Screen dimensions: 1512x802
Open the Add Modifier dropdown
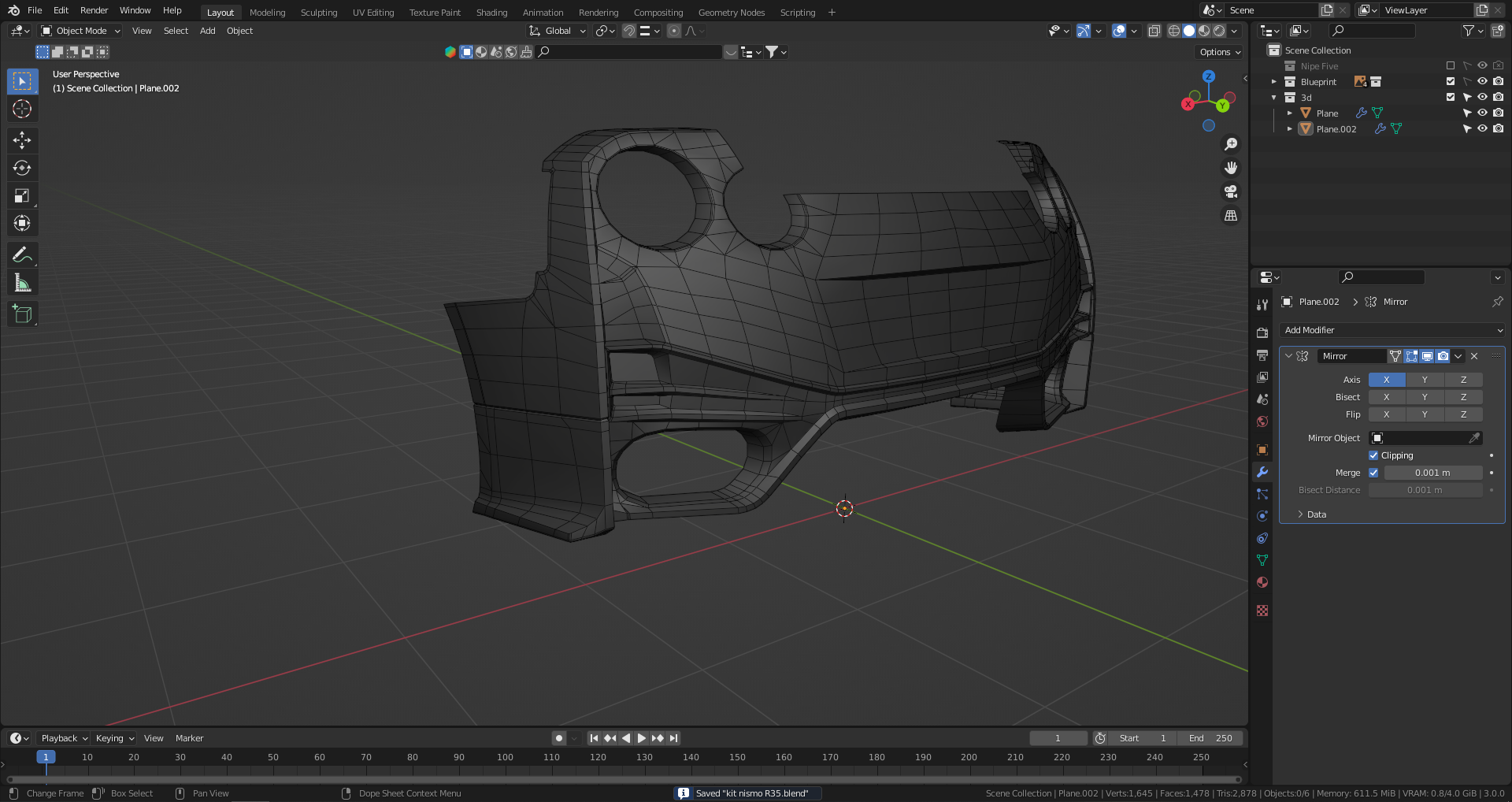(x=1392, y=330)
